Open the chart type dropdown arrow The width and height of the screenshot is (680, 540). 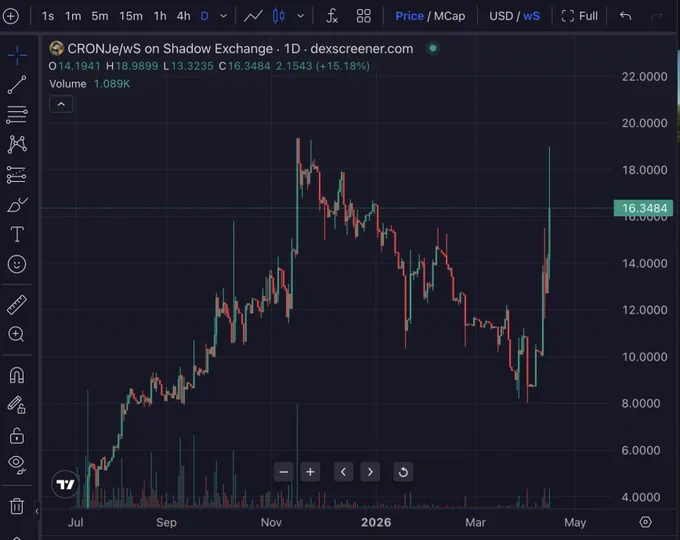pos(300,16)
